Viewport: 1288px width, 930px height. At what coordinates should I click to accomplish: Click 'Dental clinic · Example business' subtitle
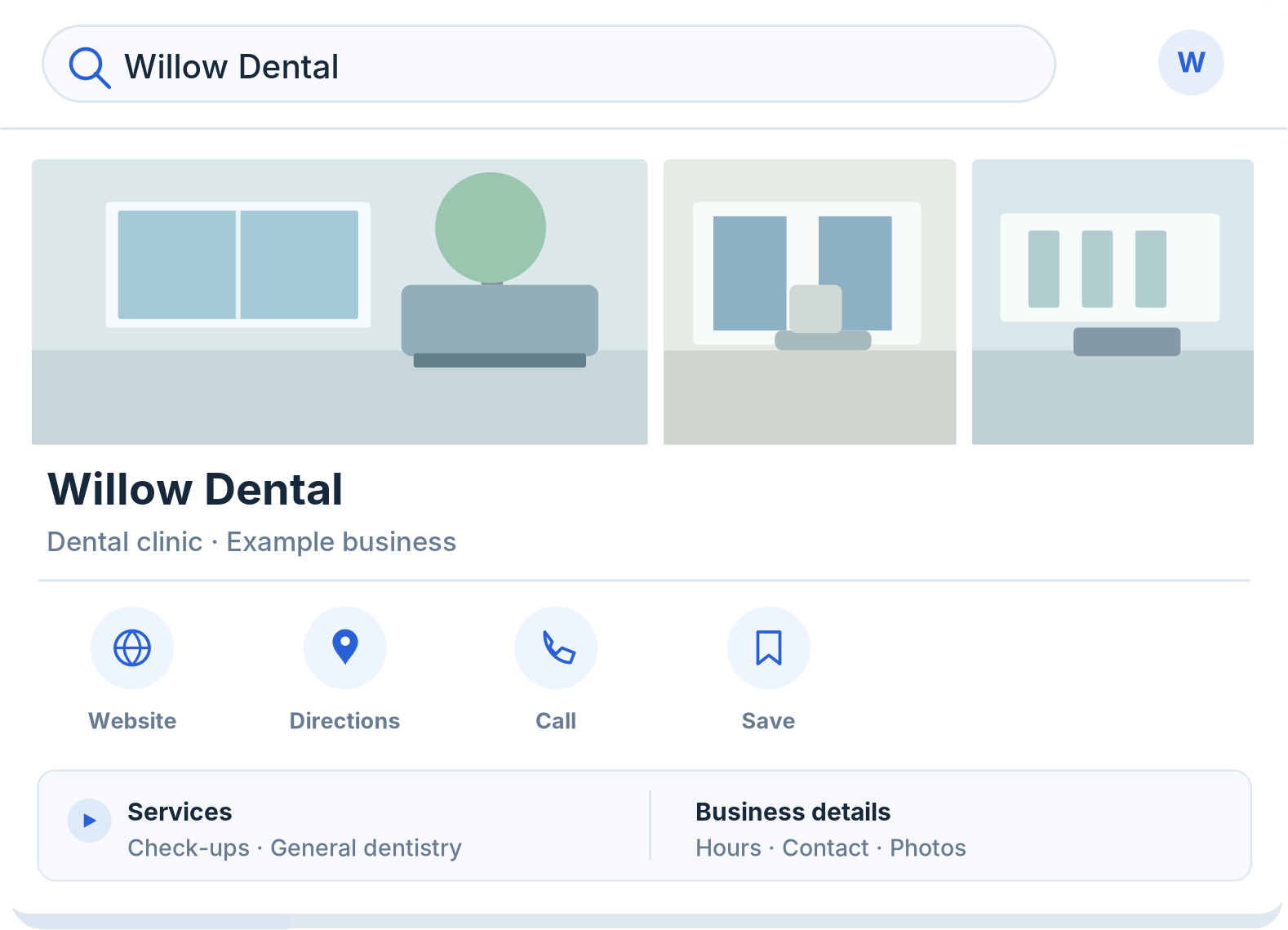[x=251, y=542]
